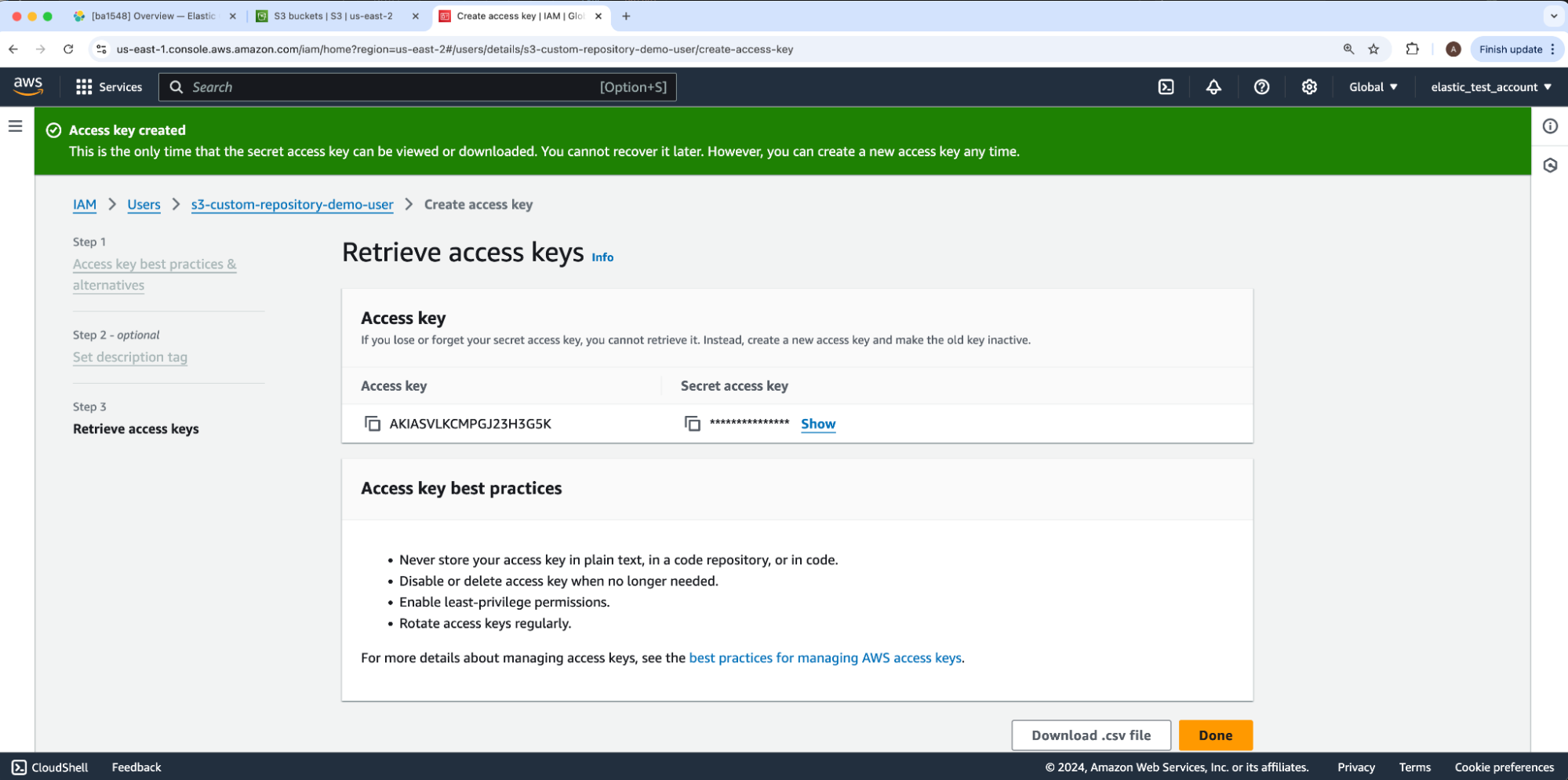Focus the AWS Search field

[392, 87]
